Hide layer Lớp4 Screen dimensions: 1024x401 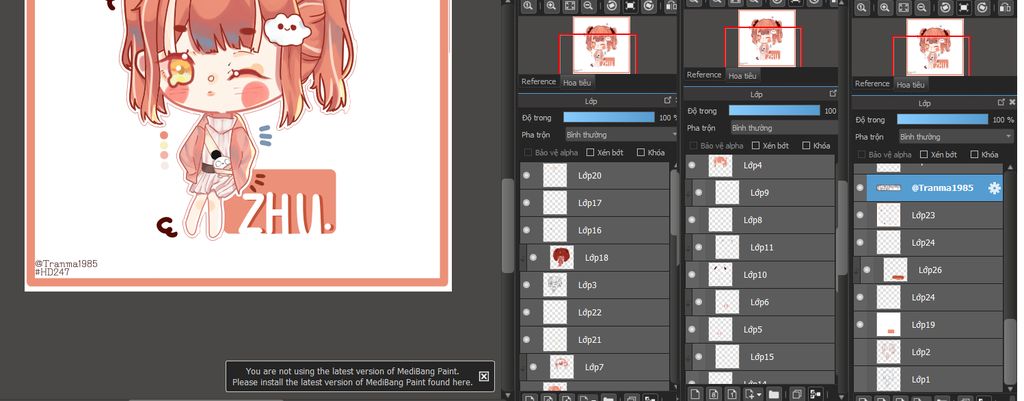(x=692, y=165)
